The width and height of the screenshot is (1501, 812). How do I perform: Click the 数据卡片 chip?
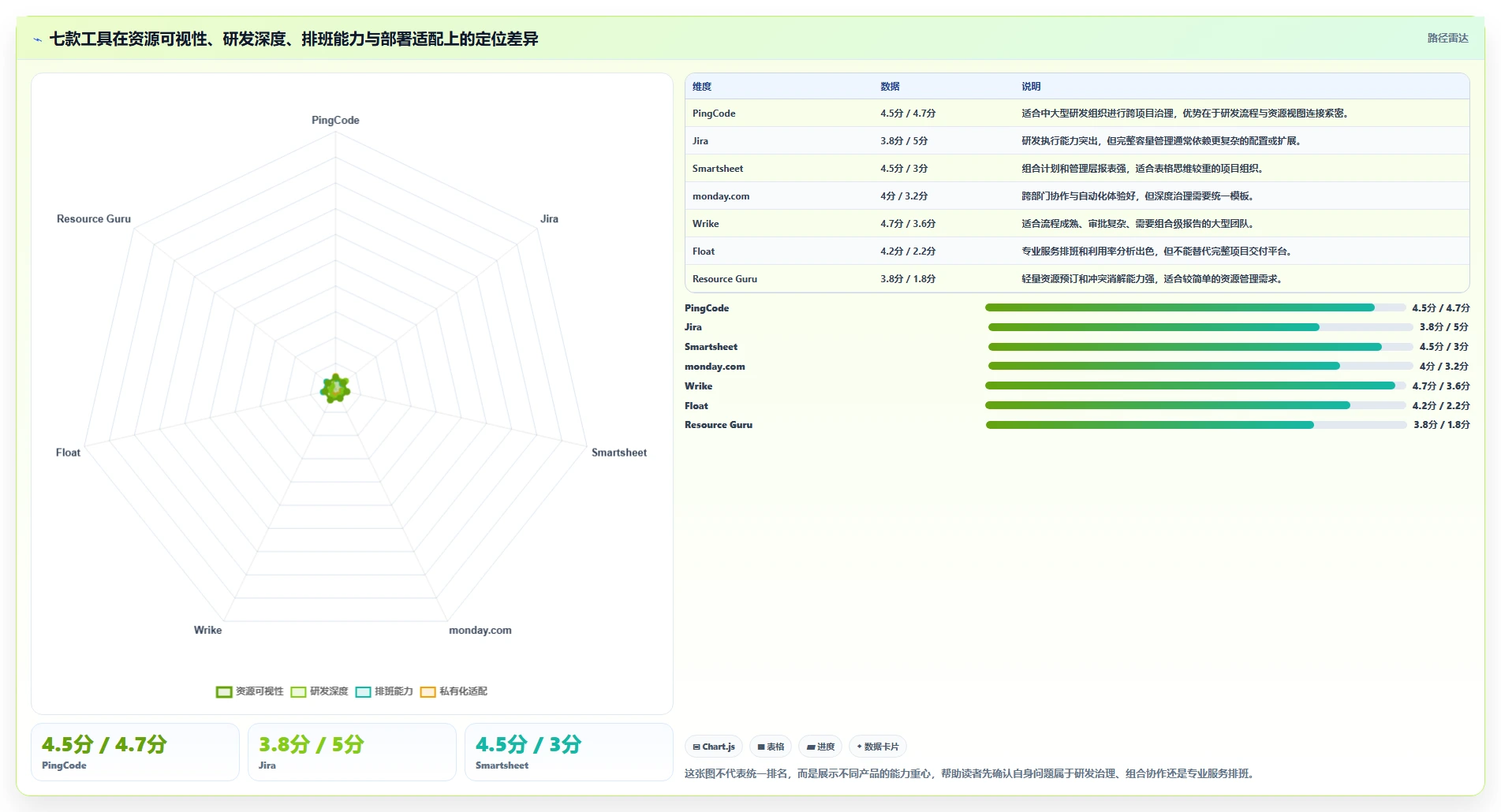(878, 747)
